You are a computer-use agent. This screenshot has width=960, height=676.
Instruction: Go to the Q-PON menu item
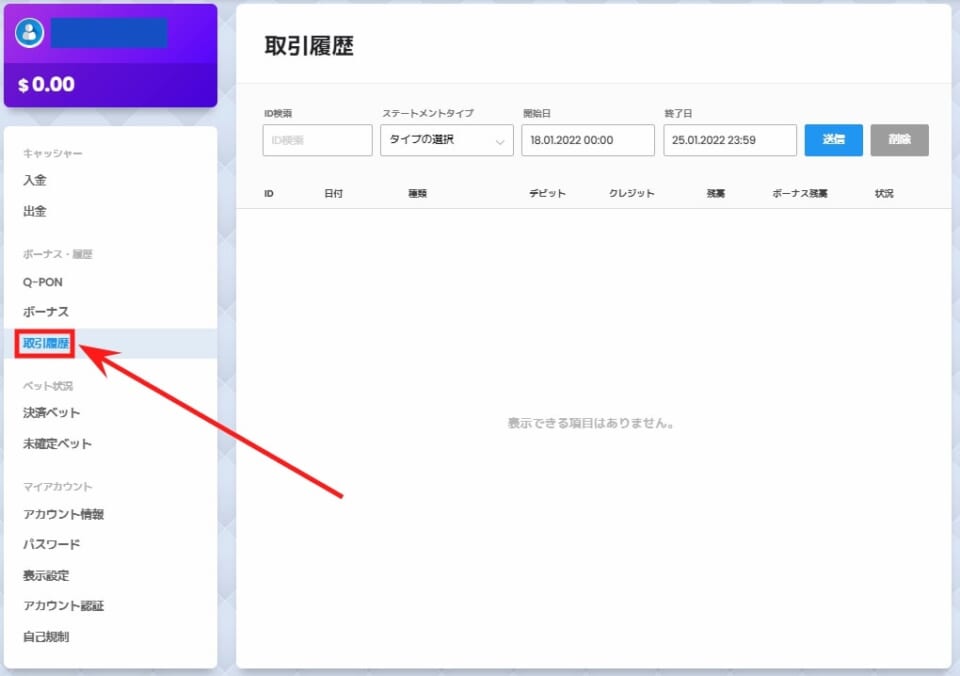[x=43, y=282]
